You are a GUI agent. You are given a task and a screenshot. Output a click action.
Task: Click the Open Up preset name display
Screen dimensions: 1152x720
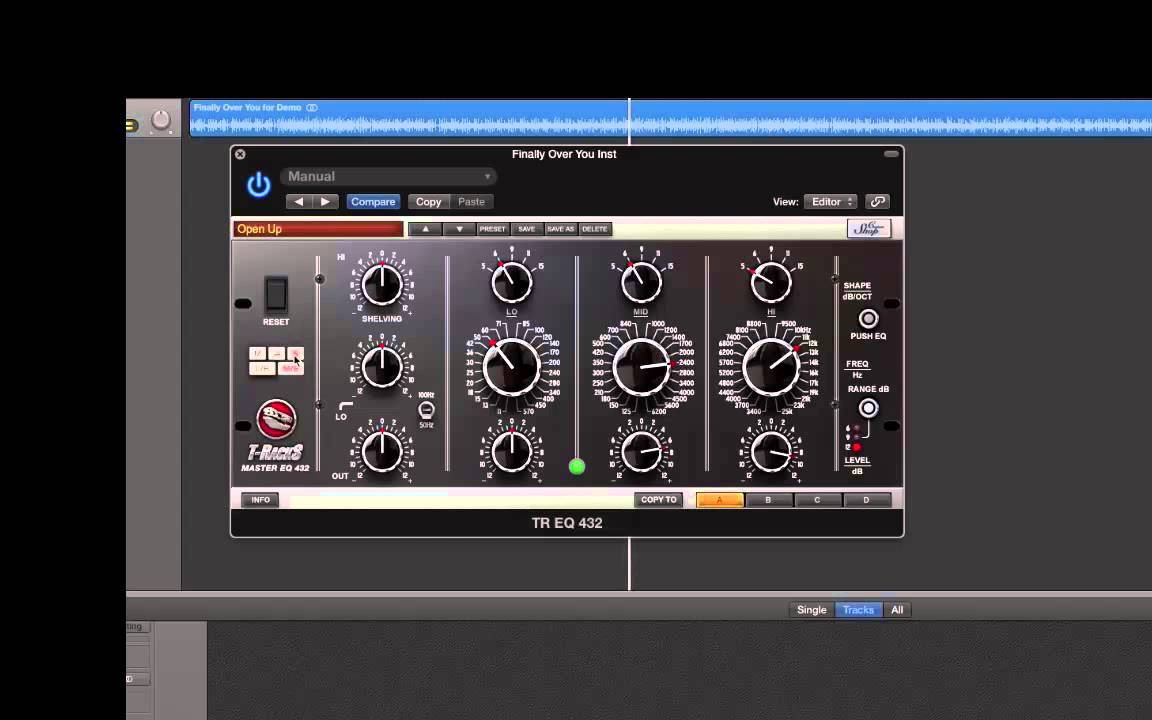tap(318, 229)
